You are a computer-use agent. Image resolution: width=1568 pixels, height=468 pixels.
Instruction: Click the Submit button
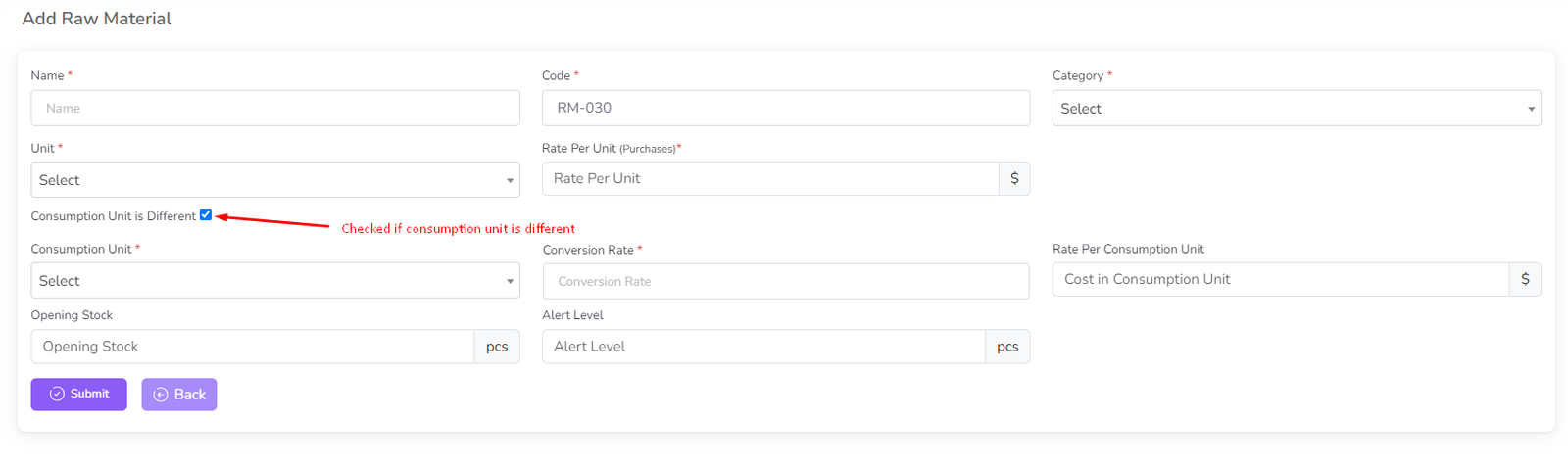(78, 394)
